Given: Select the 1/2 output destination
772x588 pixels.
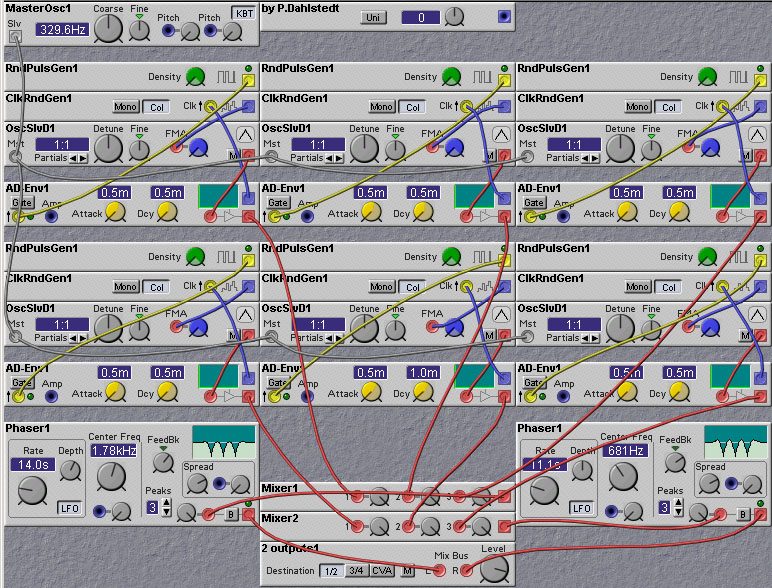Looking at the screenshot, I should (329, 571).
